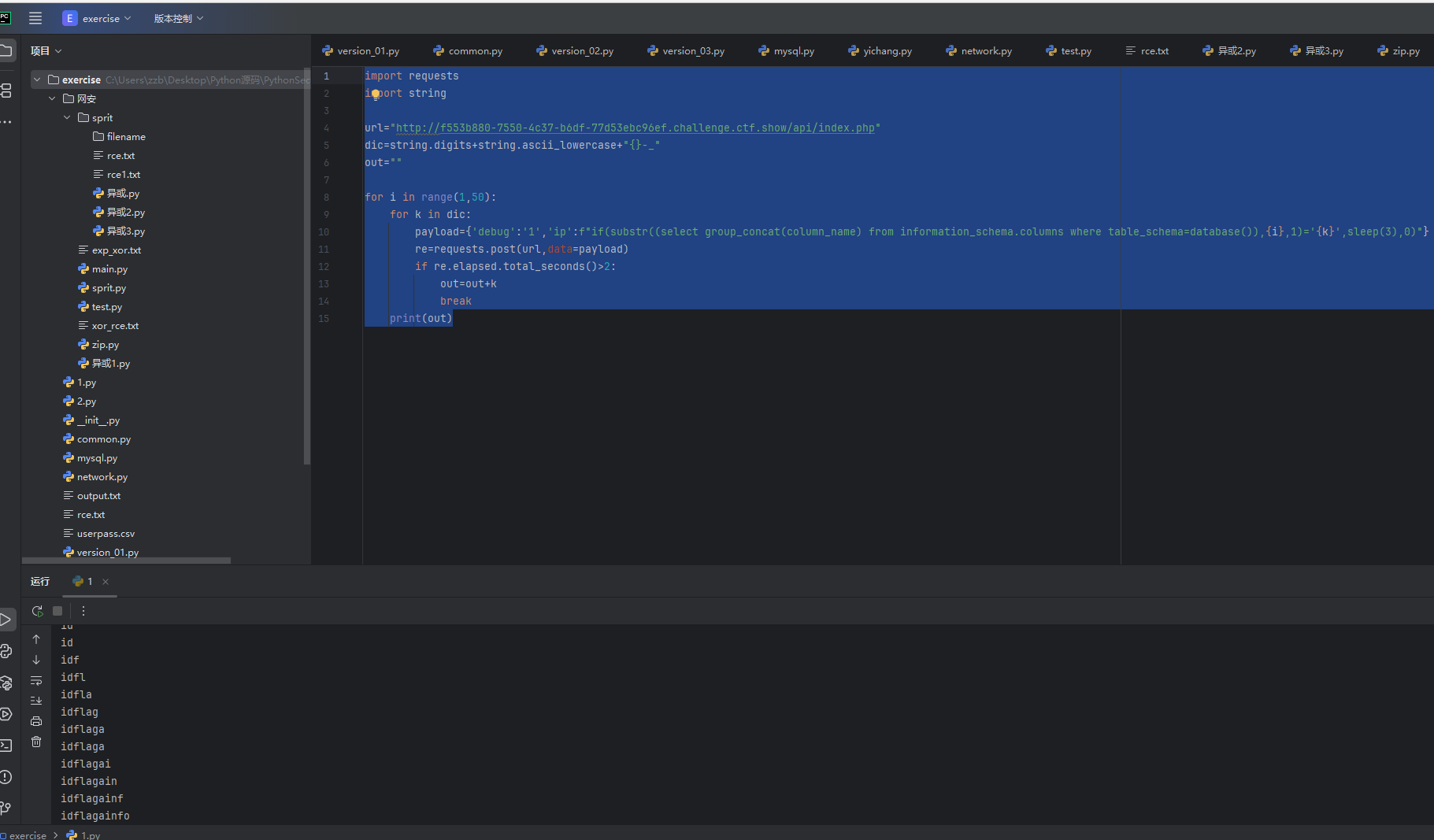The image size is (1434, 840).
Task: Click exercise in the breadcrumb bar
Action: coord(28,835)
